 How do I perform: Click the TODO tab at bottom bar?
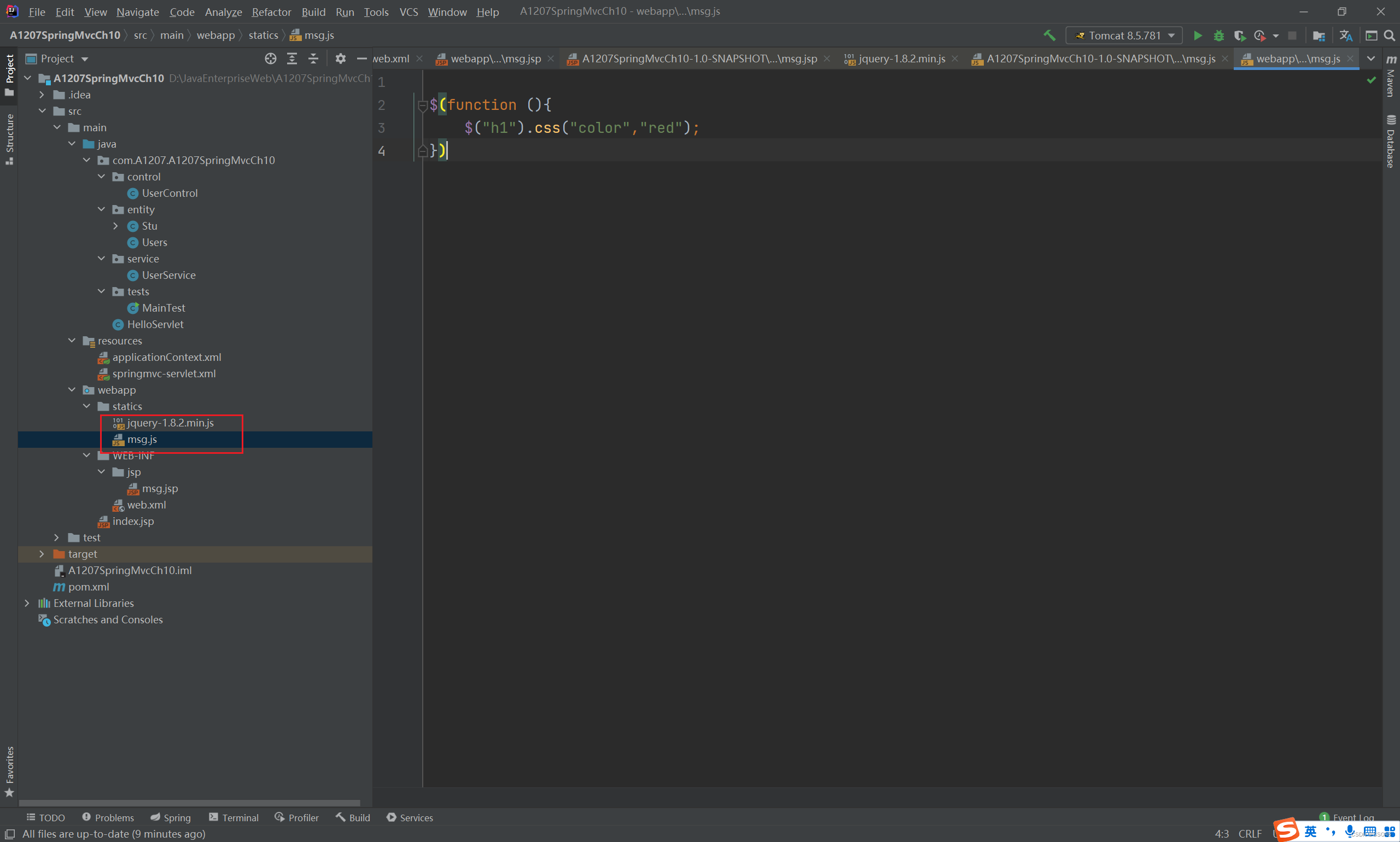tap(45, 818)
